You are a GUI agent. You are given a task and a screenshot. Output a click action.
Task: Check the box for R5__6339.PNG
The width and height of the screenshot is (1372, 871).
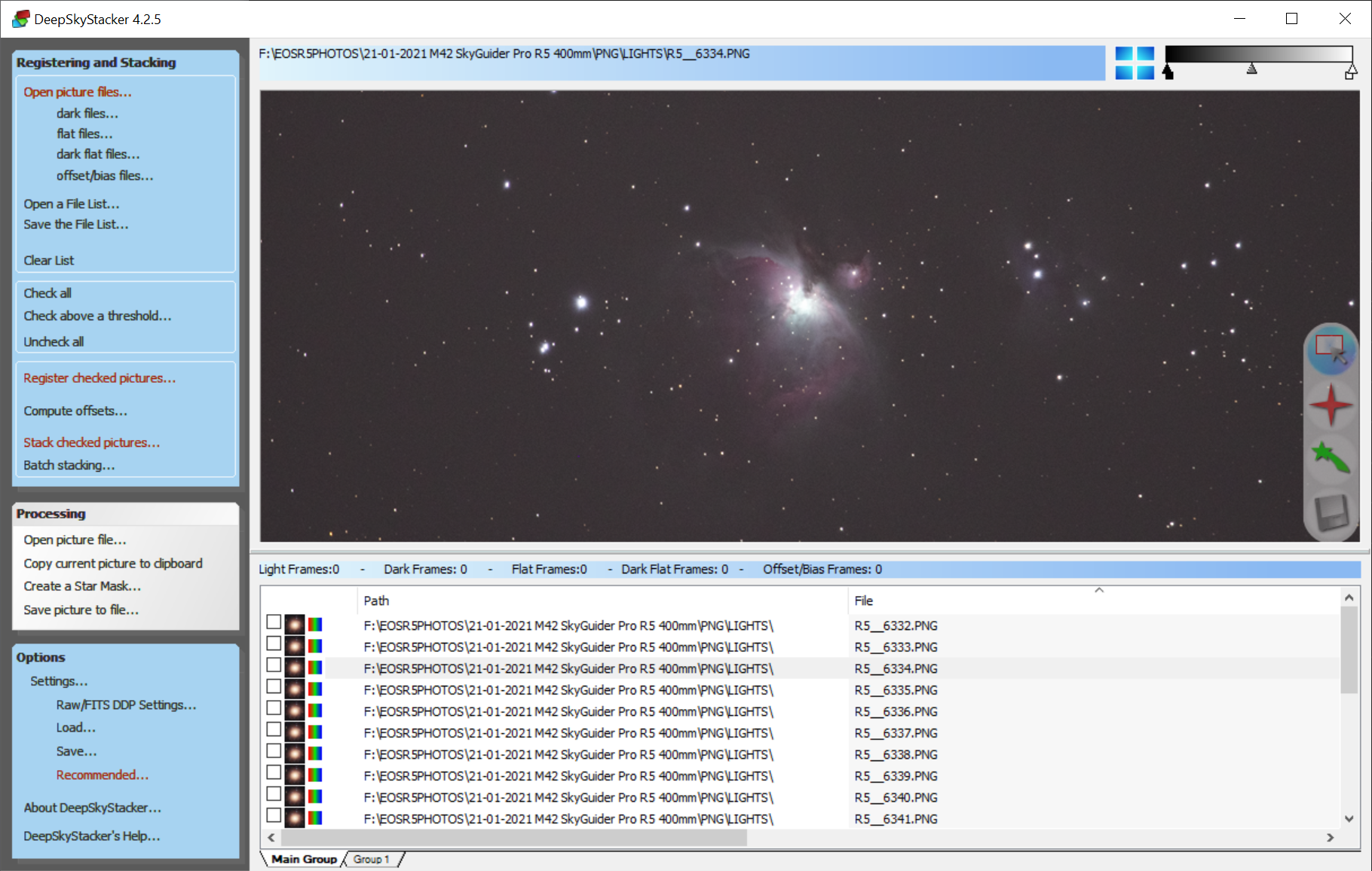click(274, 772)
